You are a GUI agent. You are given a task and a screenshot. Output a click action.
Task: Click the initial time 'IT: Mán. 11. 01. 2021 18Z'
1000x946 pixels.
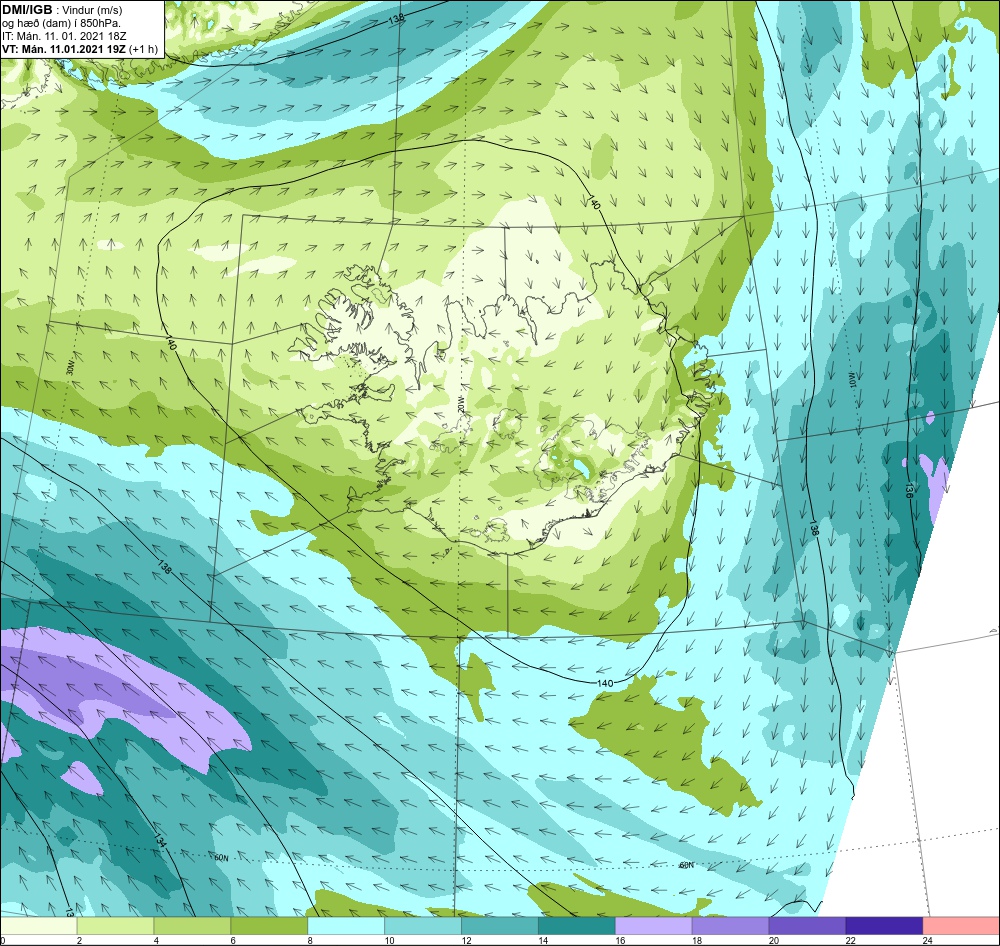(x=64, y=36)
